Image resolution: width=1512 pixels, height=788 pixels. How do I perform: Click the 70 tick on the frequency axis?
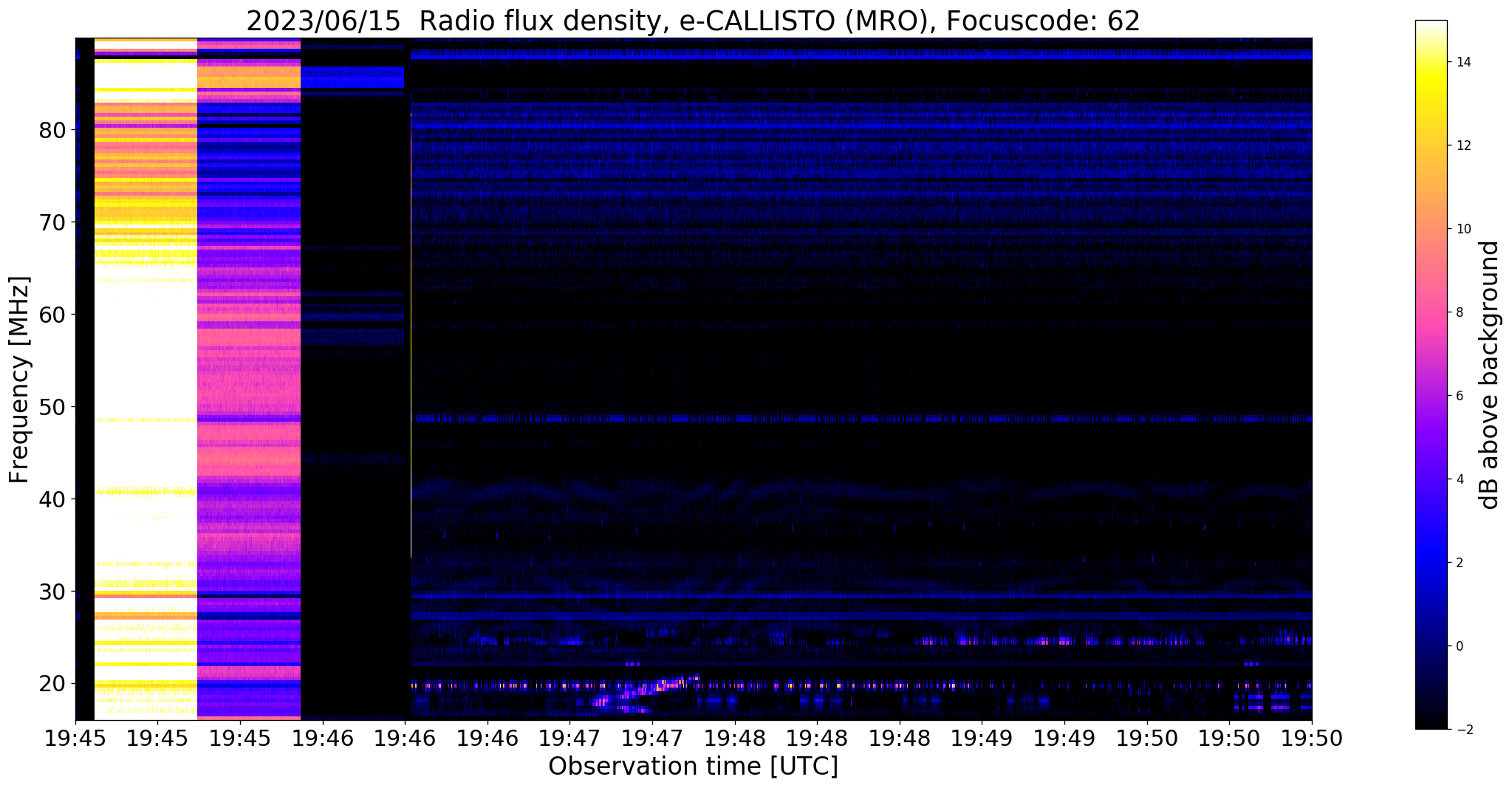point(53,222)
